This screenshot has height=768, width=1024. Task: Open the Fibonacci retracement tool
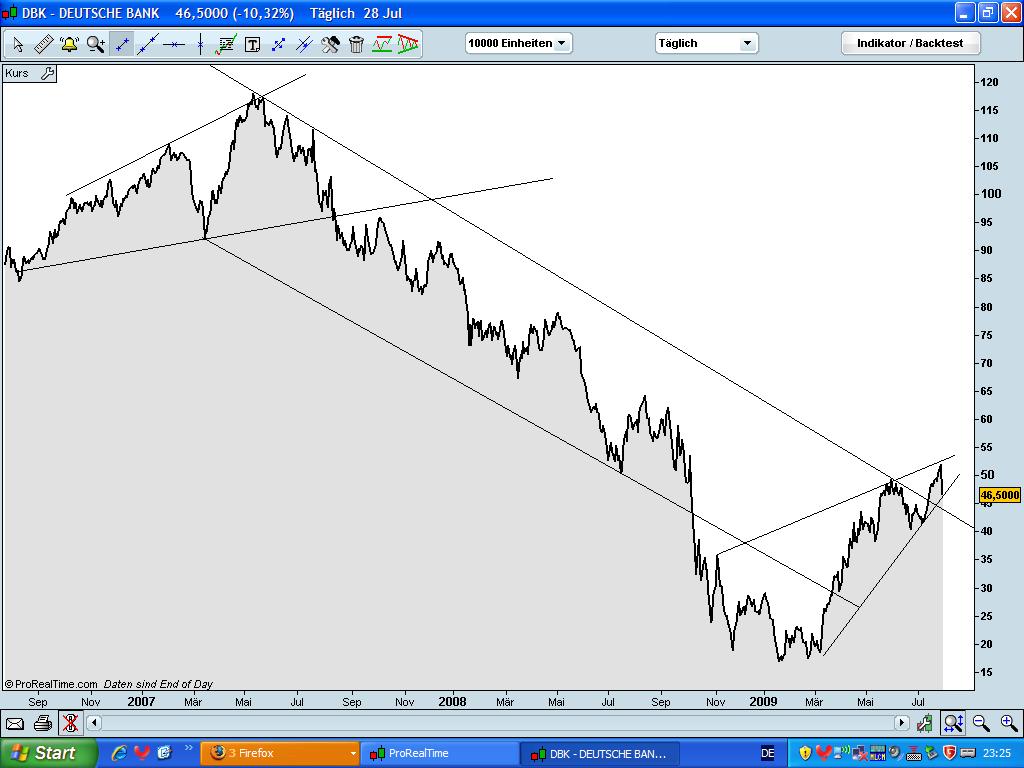point(226,44)
